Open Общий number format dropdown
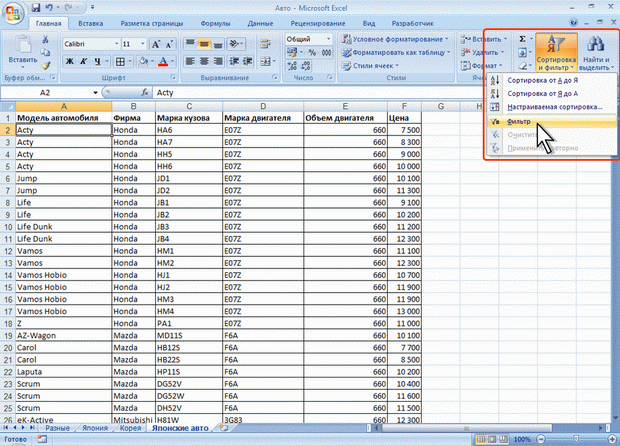Viewport: 620px width, 446px height. [x=328, y=39]
